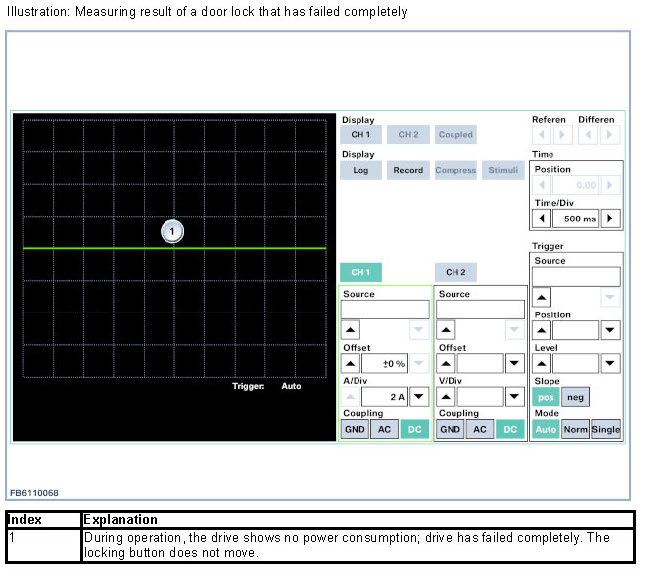The height and width of the screenshot is (571, 647).
Task: Click the Time/Div decrease left arrow
Action: [541, 218]
